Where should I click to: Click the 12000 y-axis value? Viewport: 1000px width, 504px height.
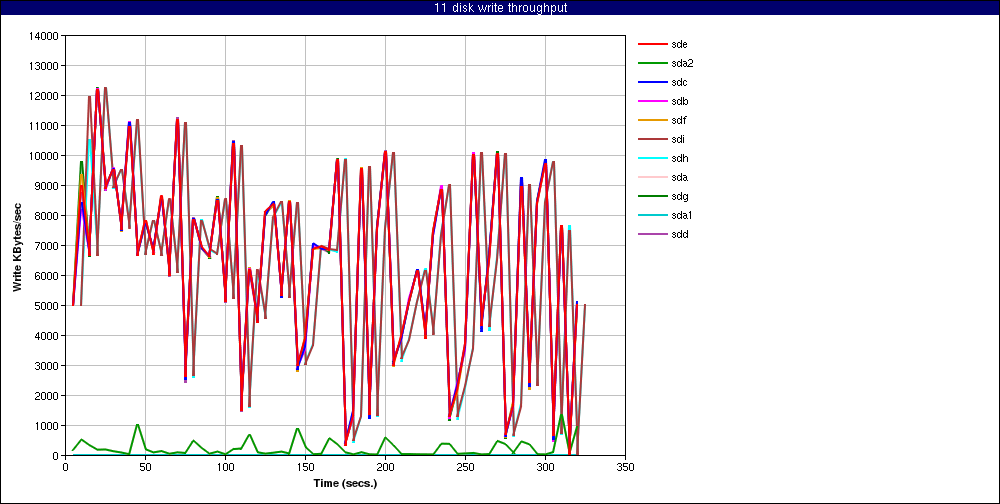pyautogui.click(x=45, y=96)
